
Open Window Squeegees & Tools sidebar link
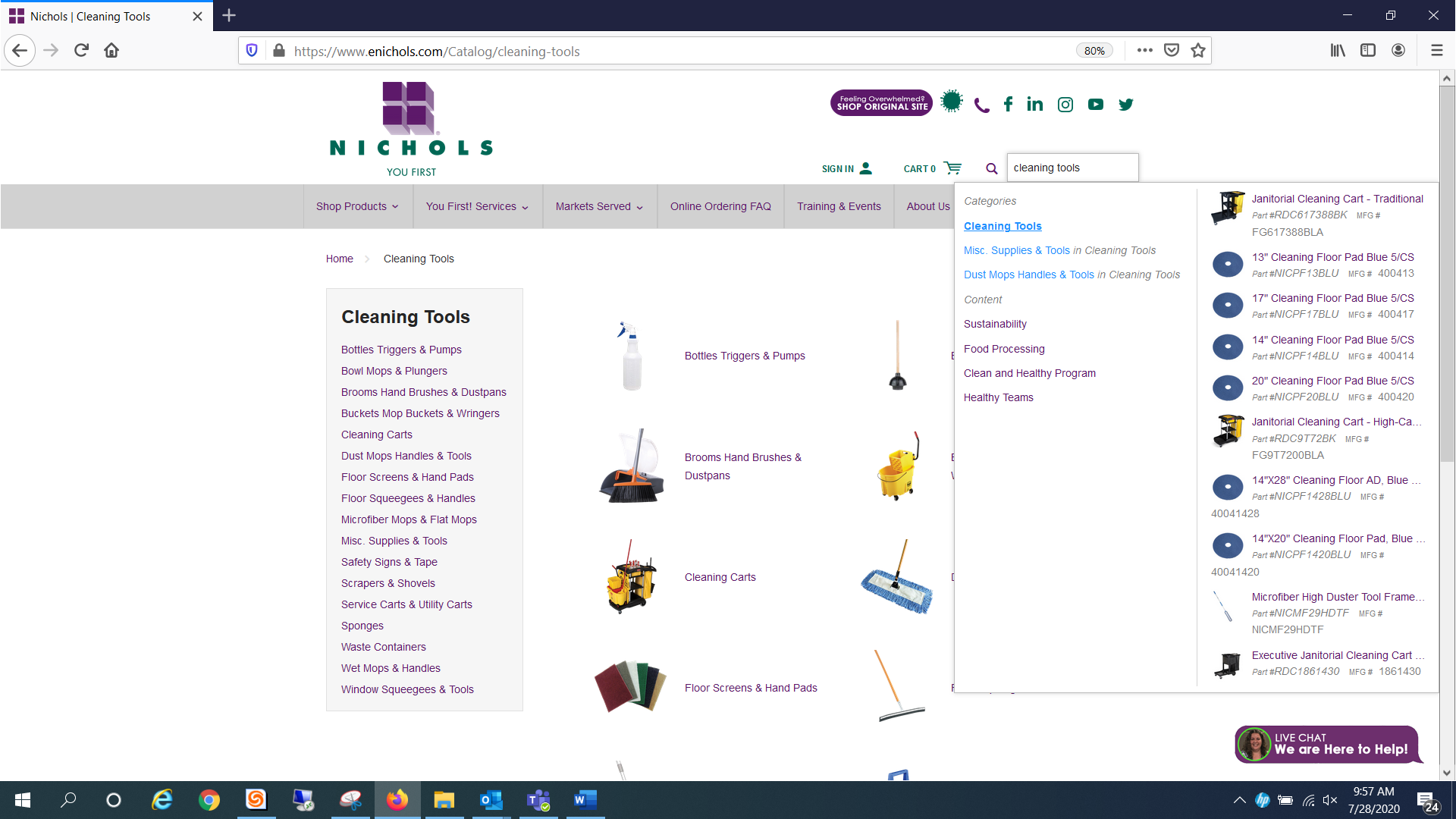[407, 689]
